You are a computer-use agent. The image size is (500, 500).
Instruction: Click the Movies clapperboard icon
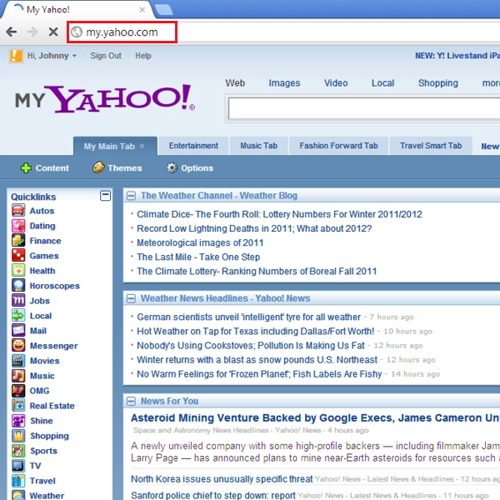pos(18,361)
